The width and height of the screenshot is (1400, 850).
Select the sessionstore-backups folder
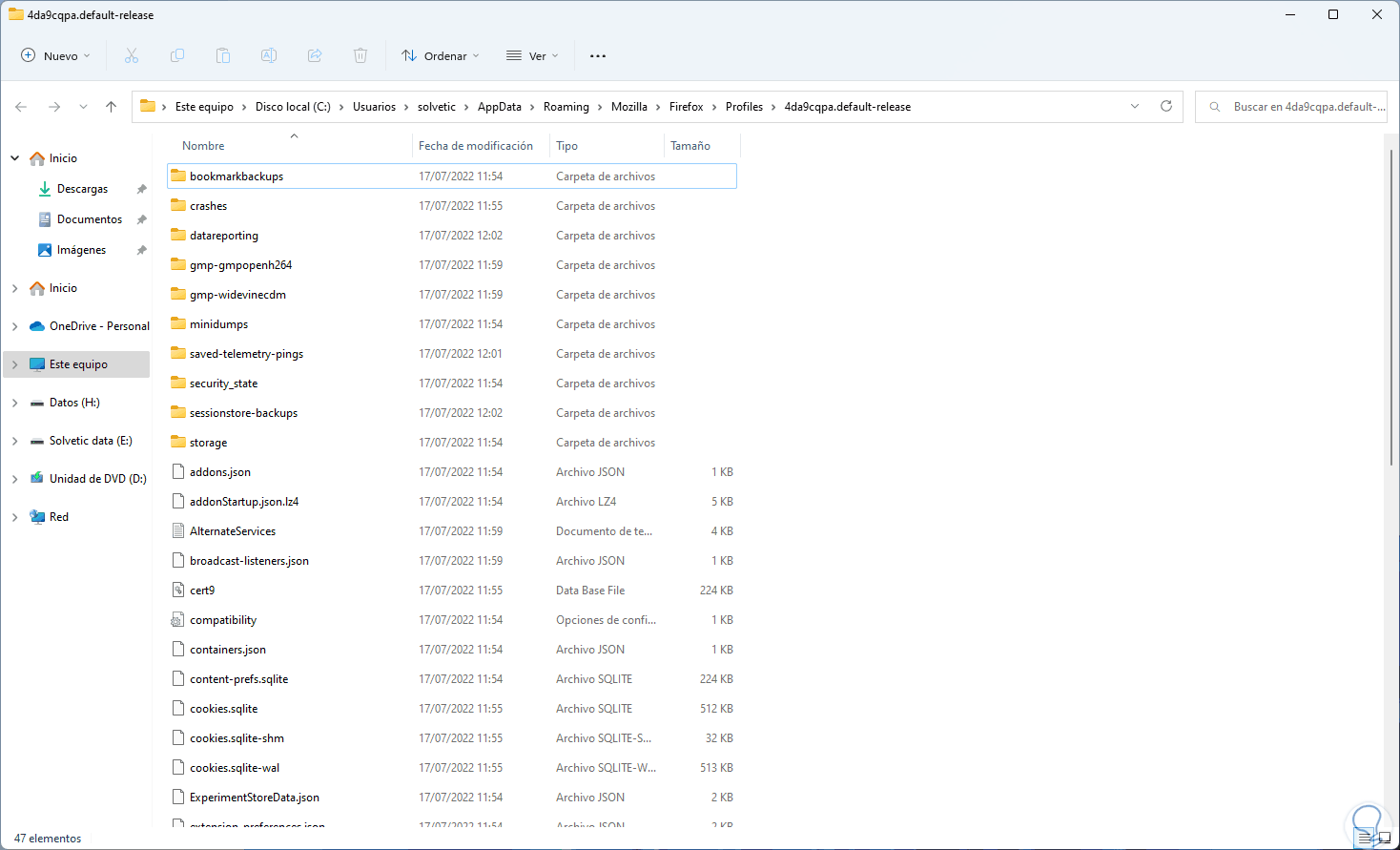[x=452, y=412]
